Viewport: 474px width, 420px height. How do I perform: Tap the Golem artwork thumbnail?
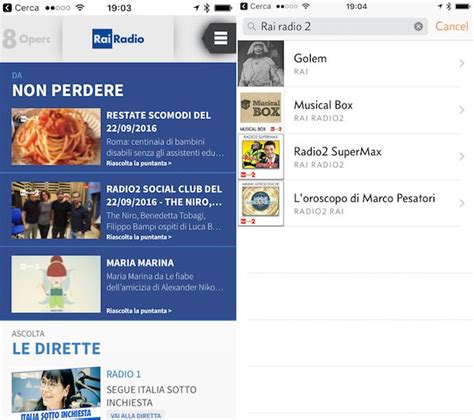point(261,64)
